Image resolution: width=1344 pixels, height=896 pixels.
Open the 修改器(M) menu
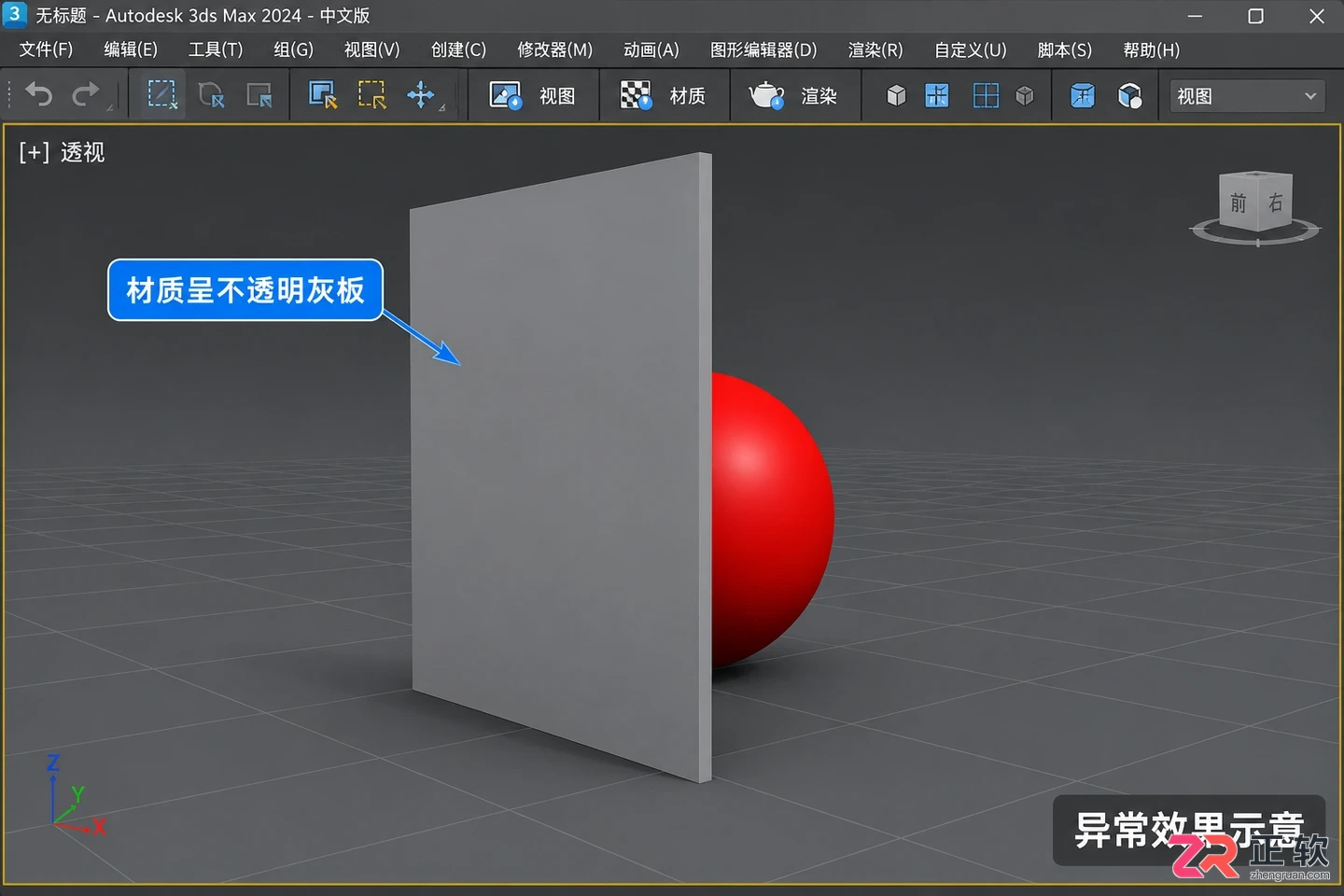coord(555,49)
